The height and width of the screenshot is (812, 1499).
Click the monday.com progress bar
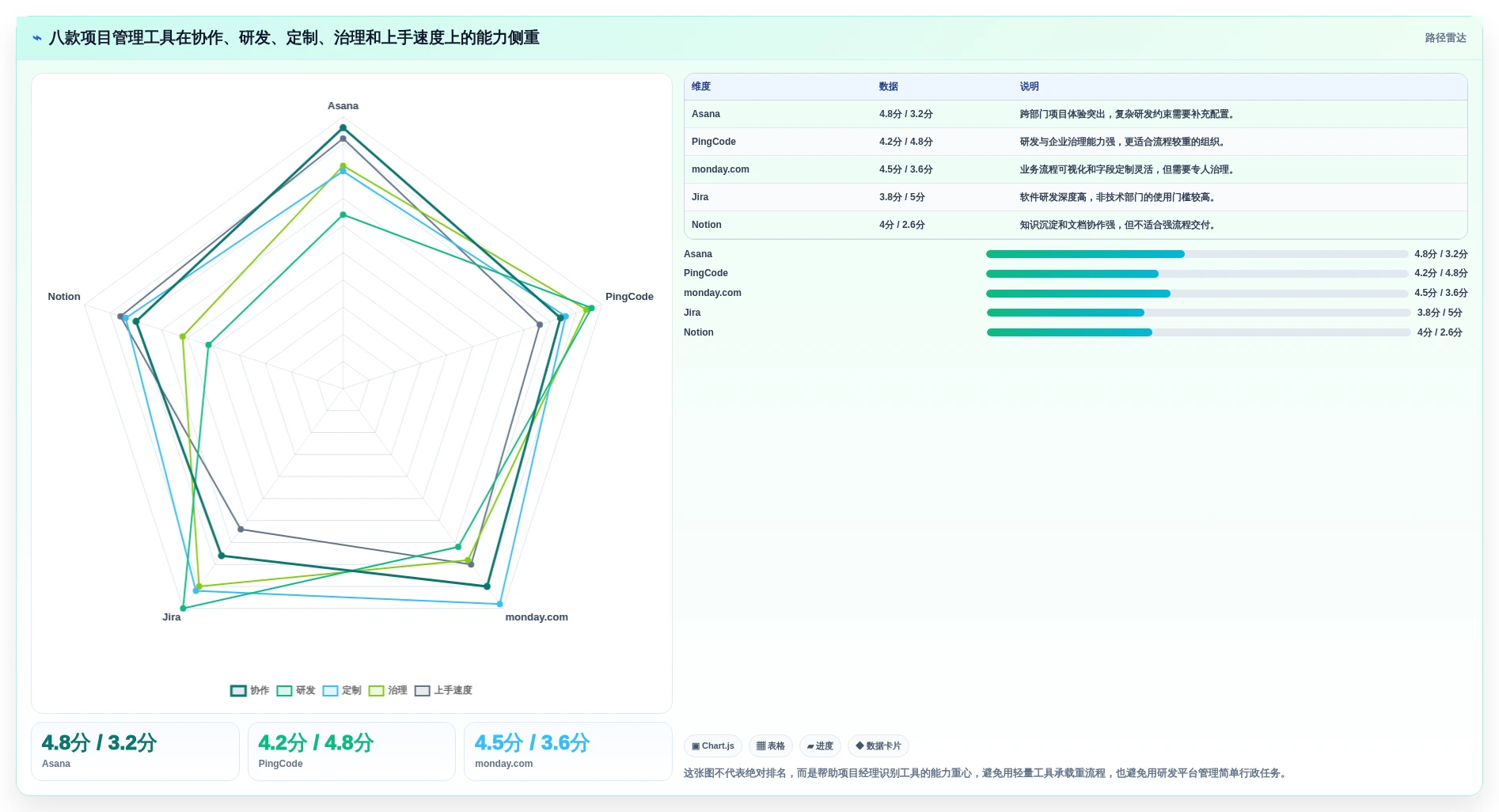coord(1197,294)
